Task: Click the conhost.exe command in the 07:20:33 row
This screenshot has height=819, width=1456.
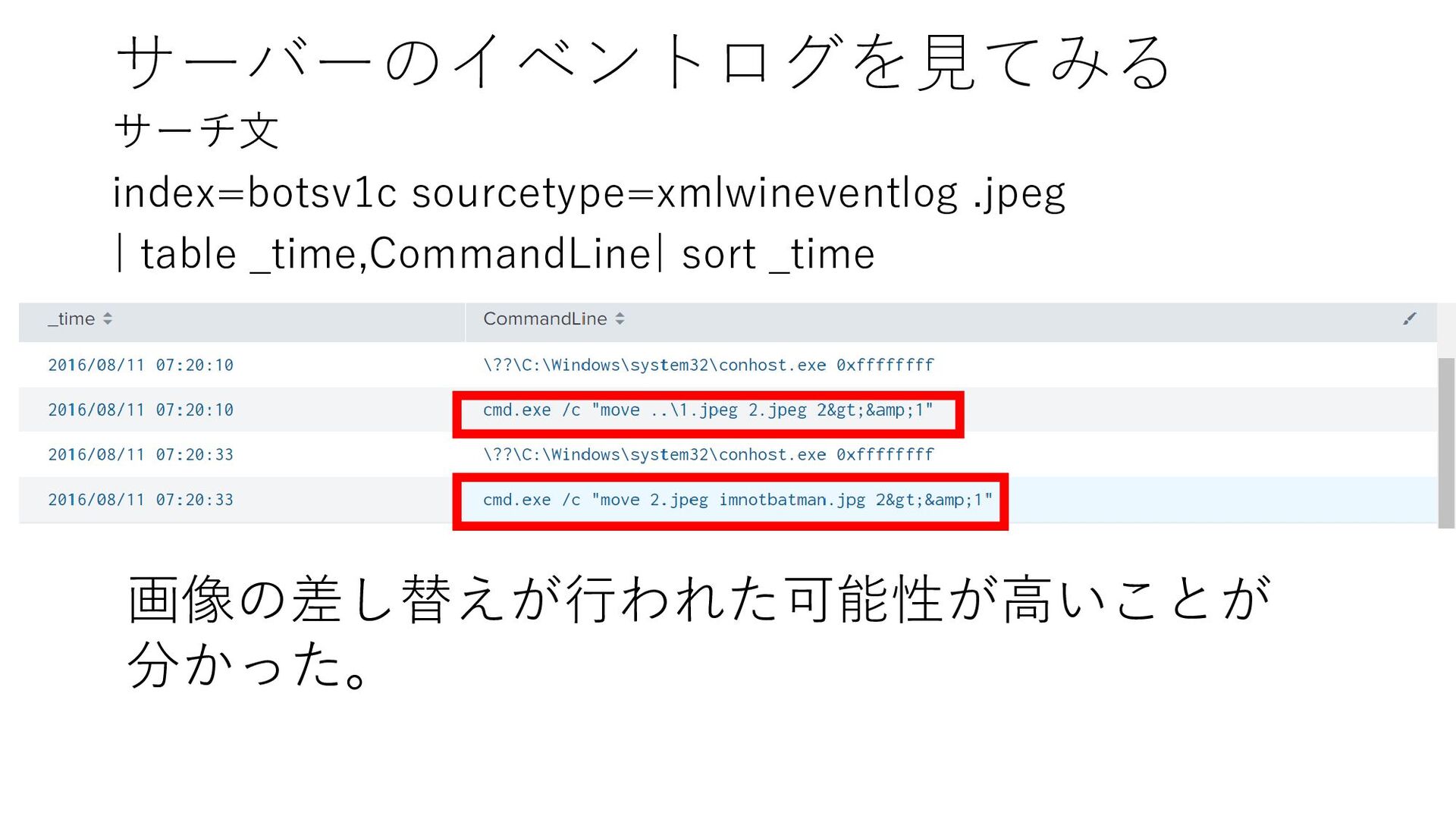Action: 708,455
